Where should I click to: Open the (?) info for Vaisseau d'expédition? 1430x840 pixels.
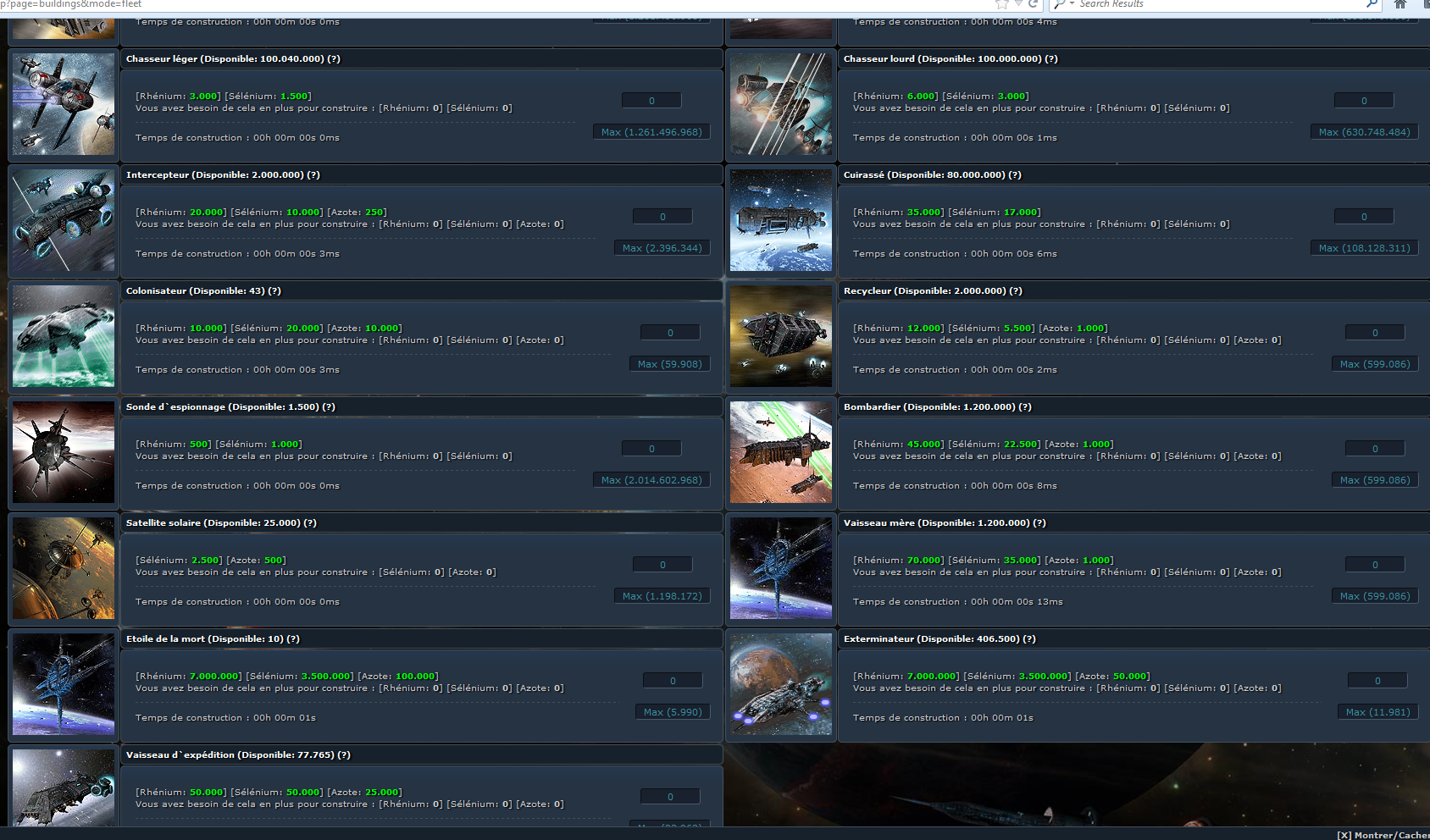(x=344, y=755)
